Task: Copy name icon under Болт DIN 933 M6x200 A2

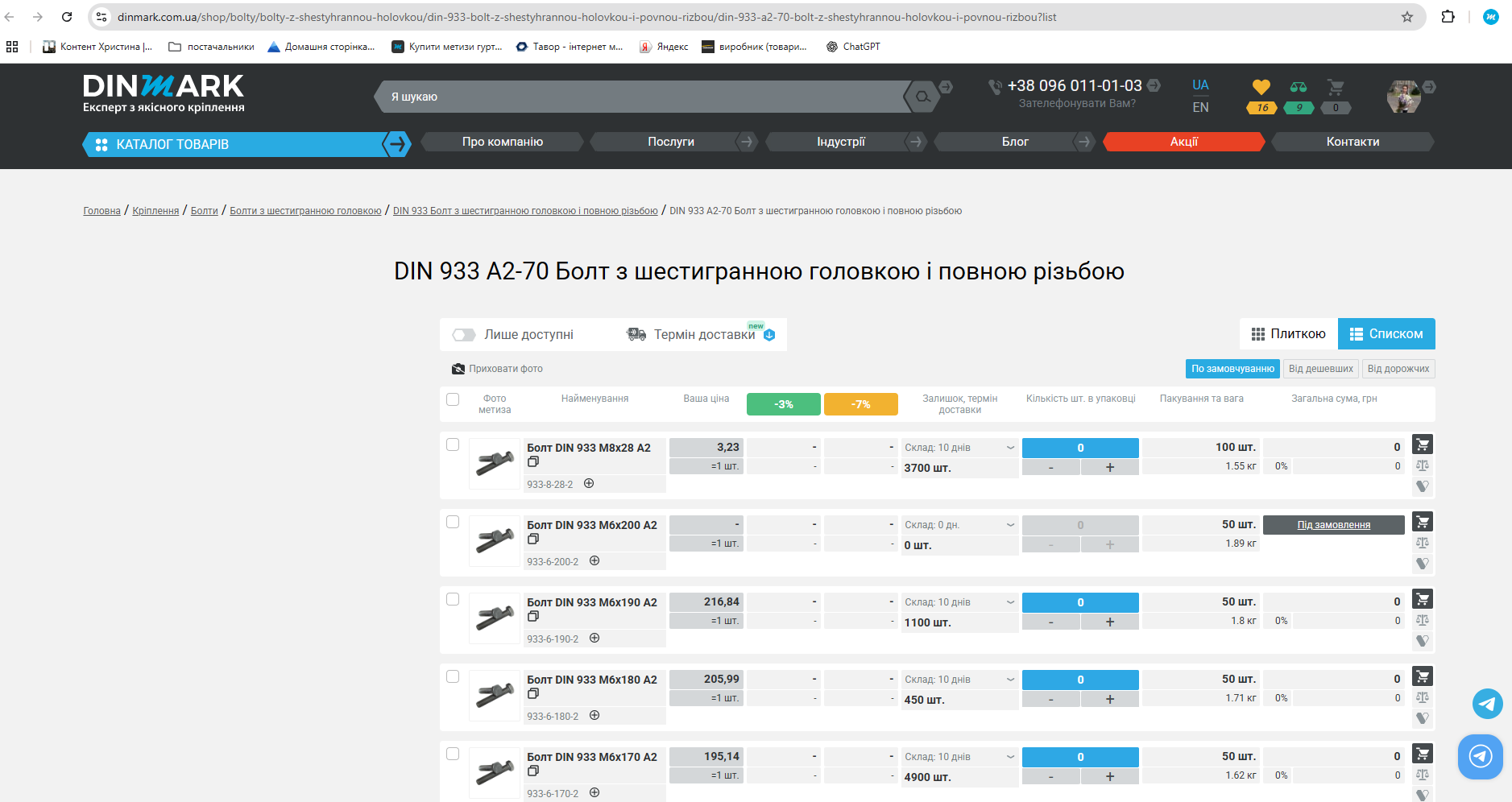Action: pos(533,539)
